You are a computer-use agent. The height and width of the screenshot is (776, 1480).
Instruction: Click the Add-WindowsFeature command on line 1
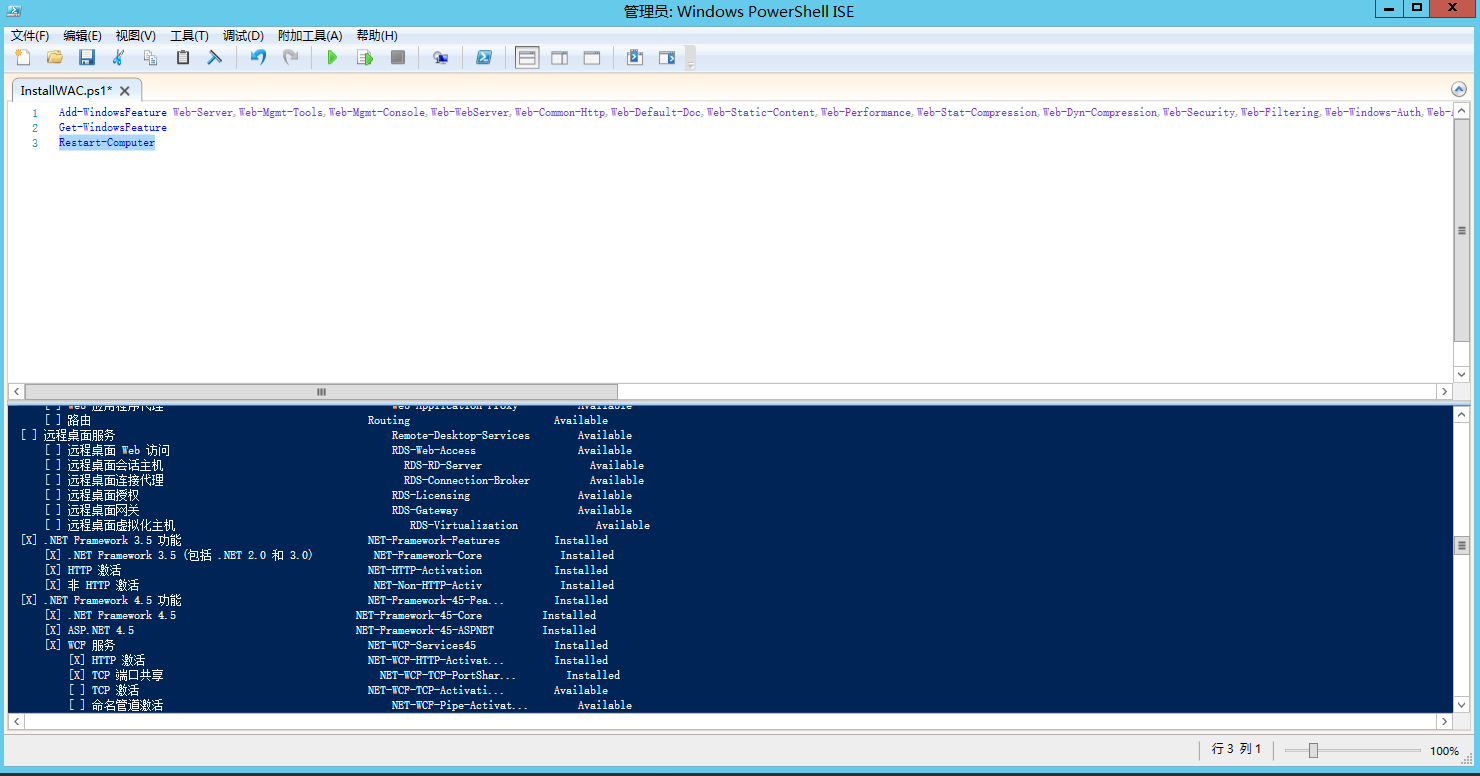pyautogui.click(x=113, y=113)
